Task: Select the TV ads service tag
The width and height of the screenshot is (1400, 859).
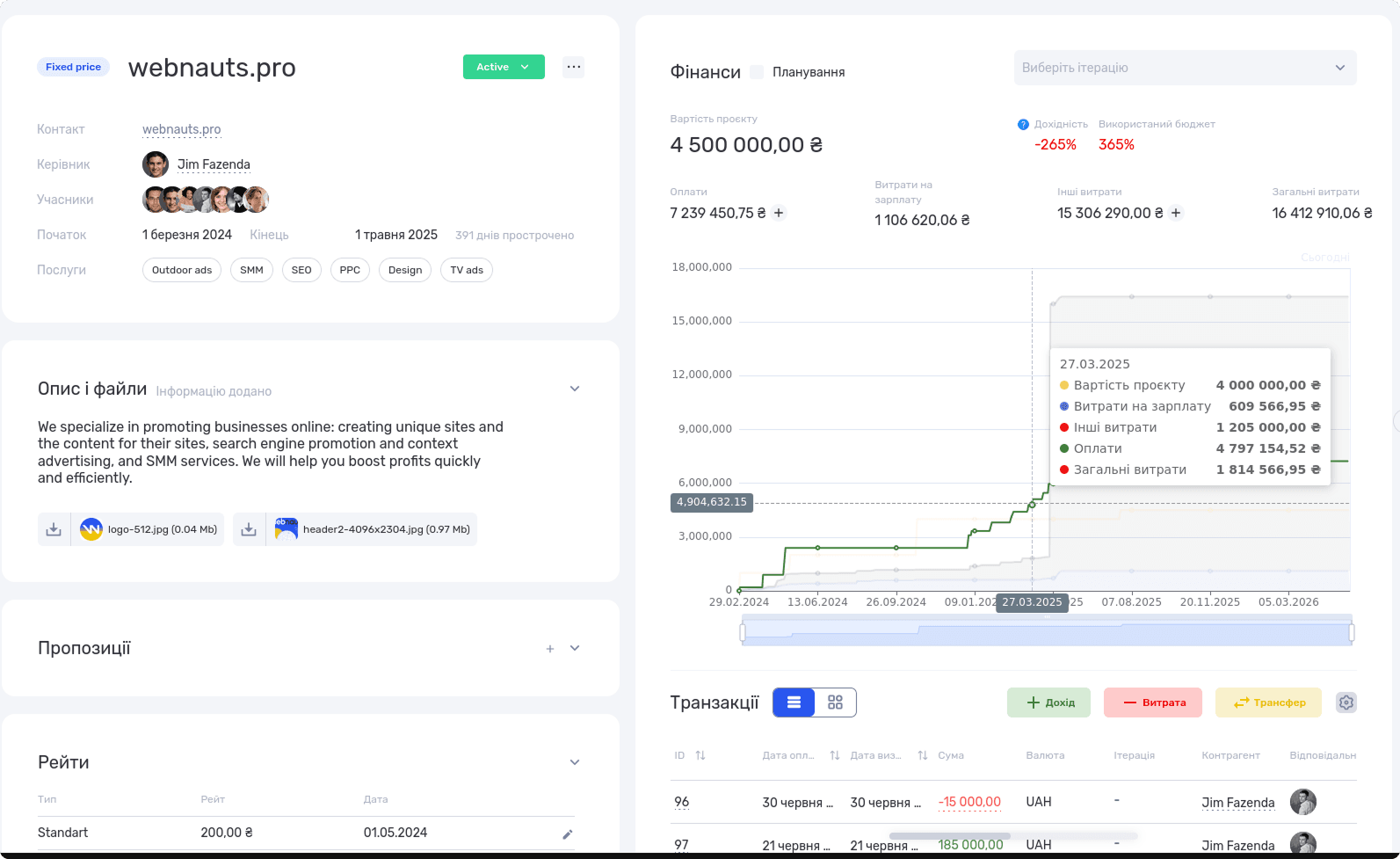Action: (467, 270)
